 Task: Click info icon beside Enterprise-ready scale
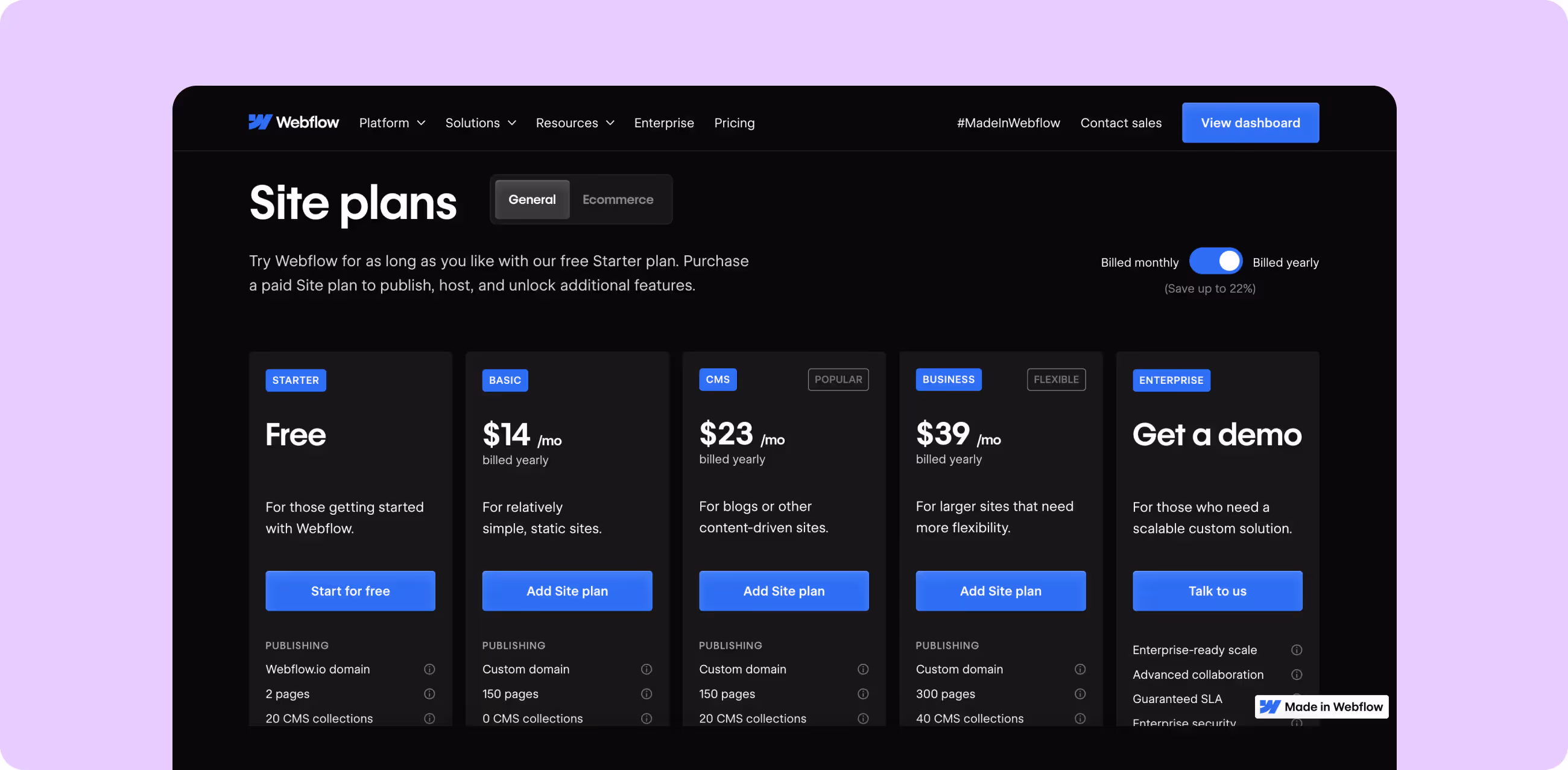pos(1297,650)
